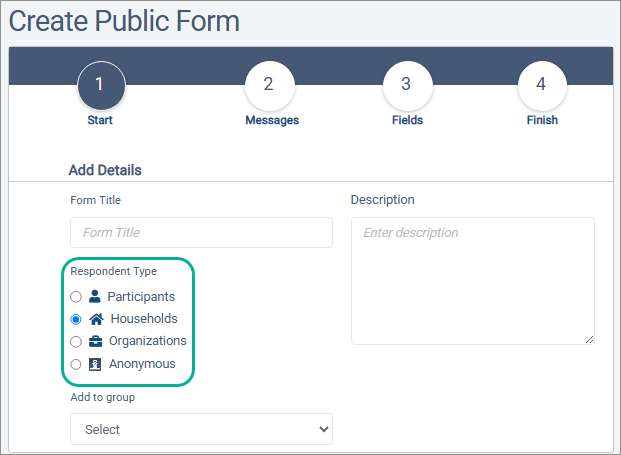This screenshot has height=455, width=621.
Task: Click the Start step label
Action: (100, 120)
